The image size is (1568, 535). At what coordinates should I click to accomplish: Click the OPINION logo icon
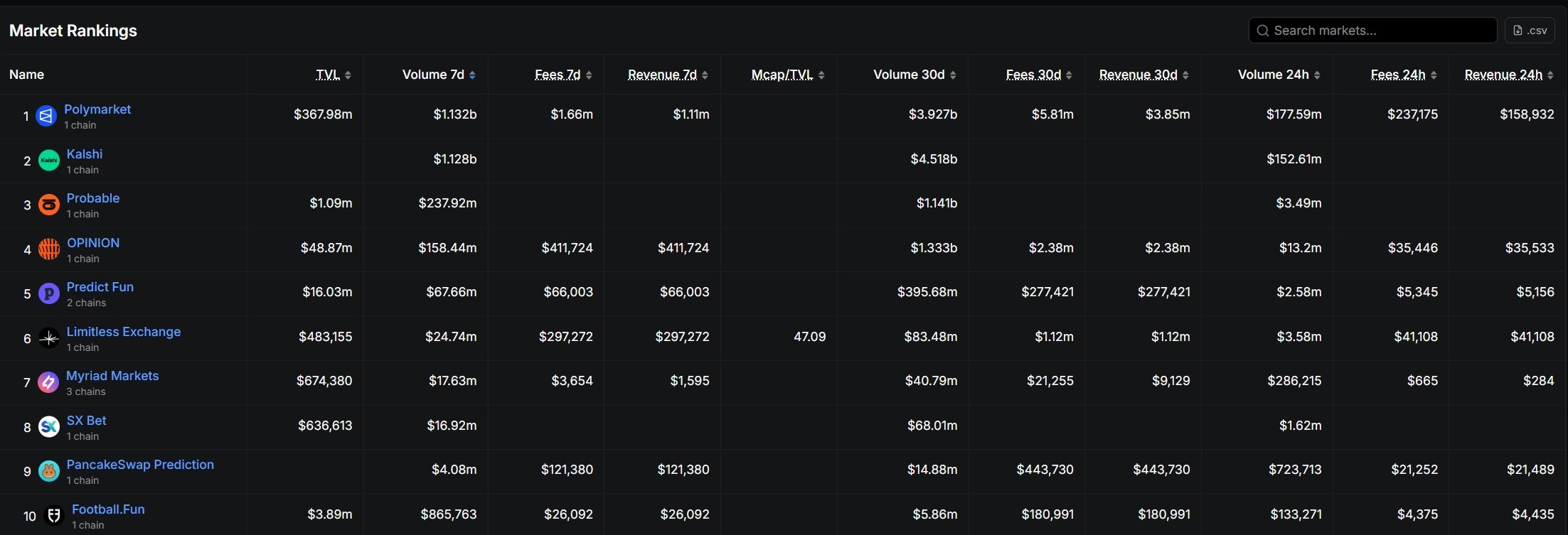[48, 249]
